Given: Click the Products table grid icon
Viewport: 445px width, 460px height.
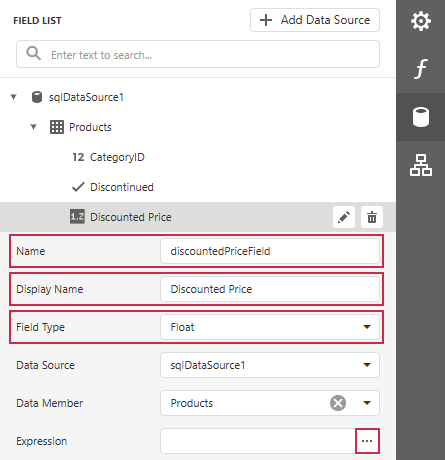Looking at the screenshot, I should (x=57, y=127).
